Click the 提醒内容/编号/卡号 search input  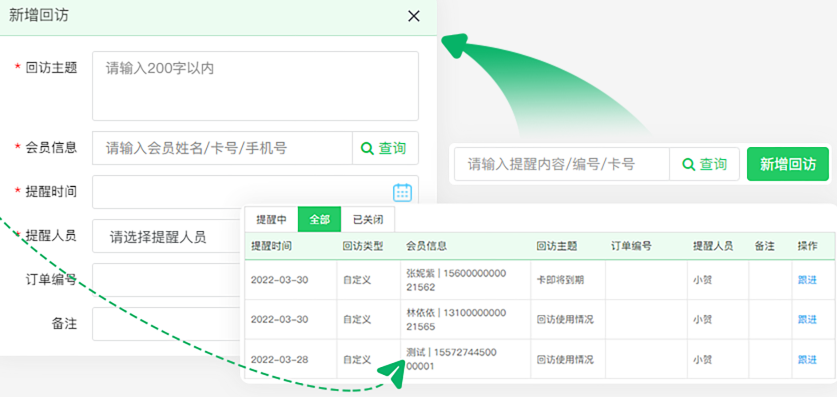[x=562, y=164]
